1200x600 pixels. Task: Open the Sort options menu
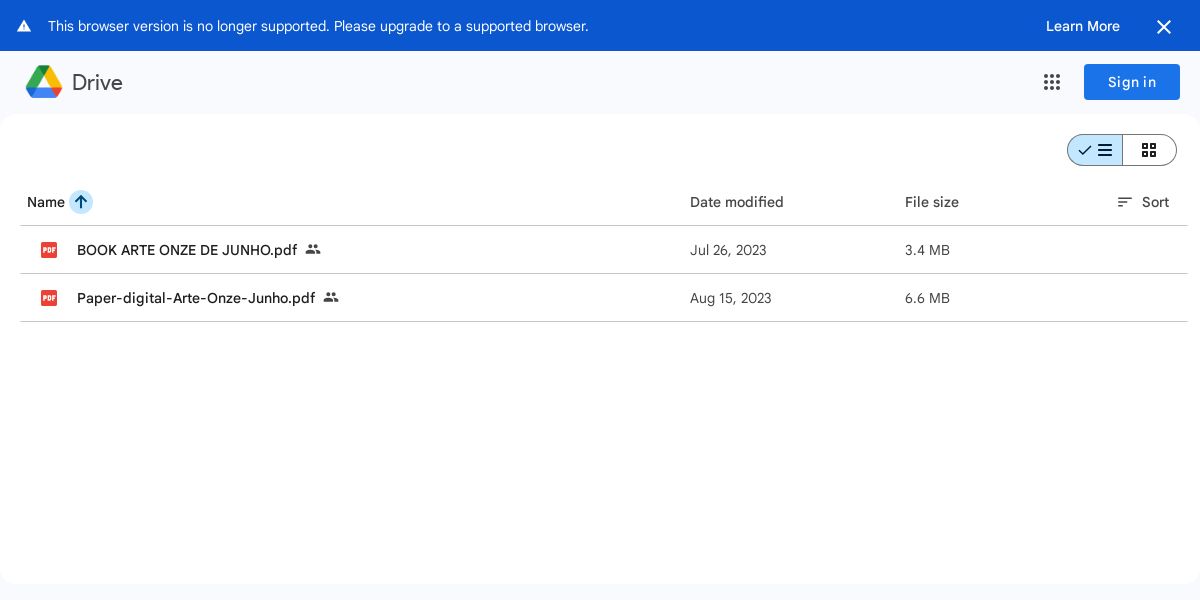click(x=1143, y=202)
